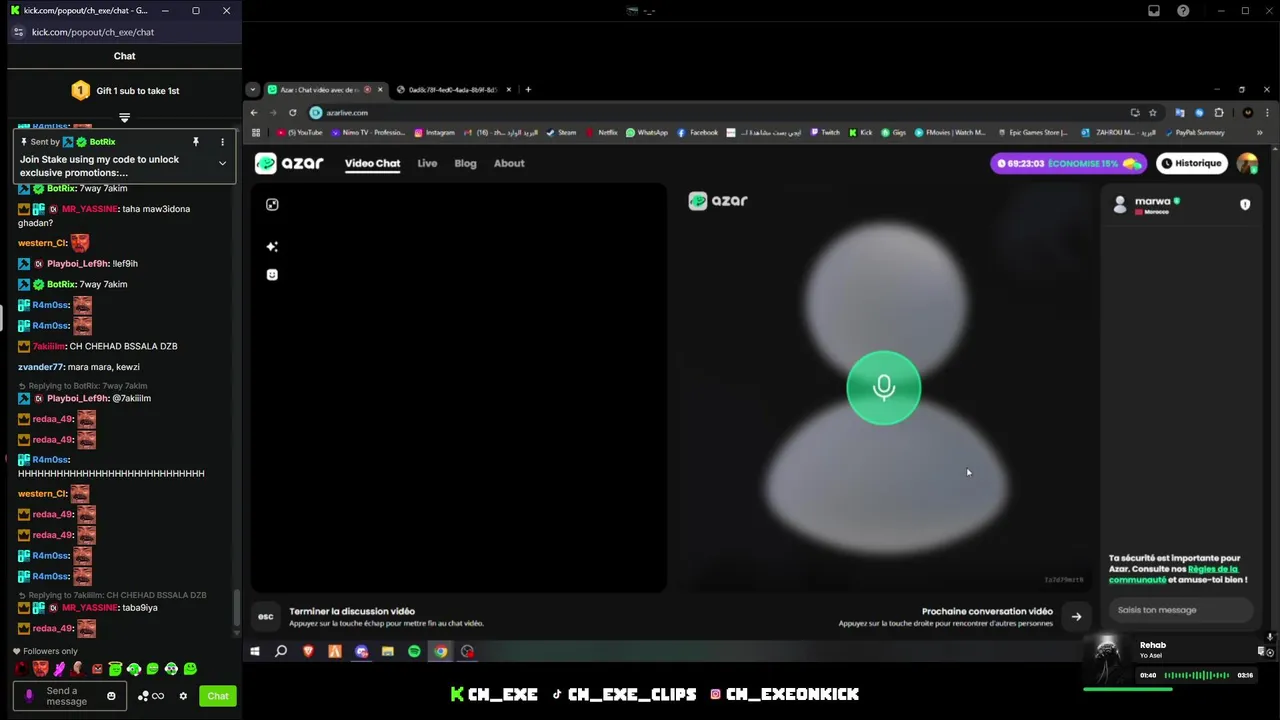Image resolution: width=1280 pixels, height=720 pixels.
Task: Close the Azar browser tab
Action: coord(380,89)
